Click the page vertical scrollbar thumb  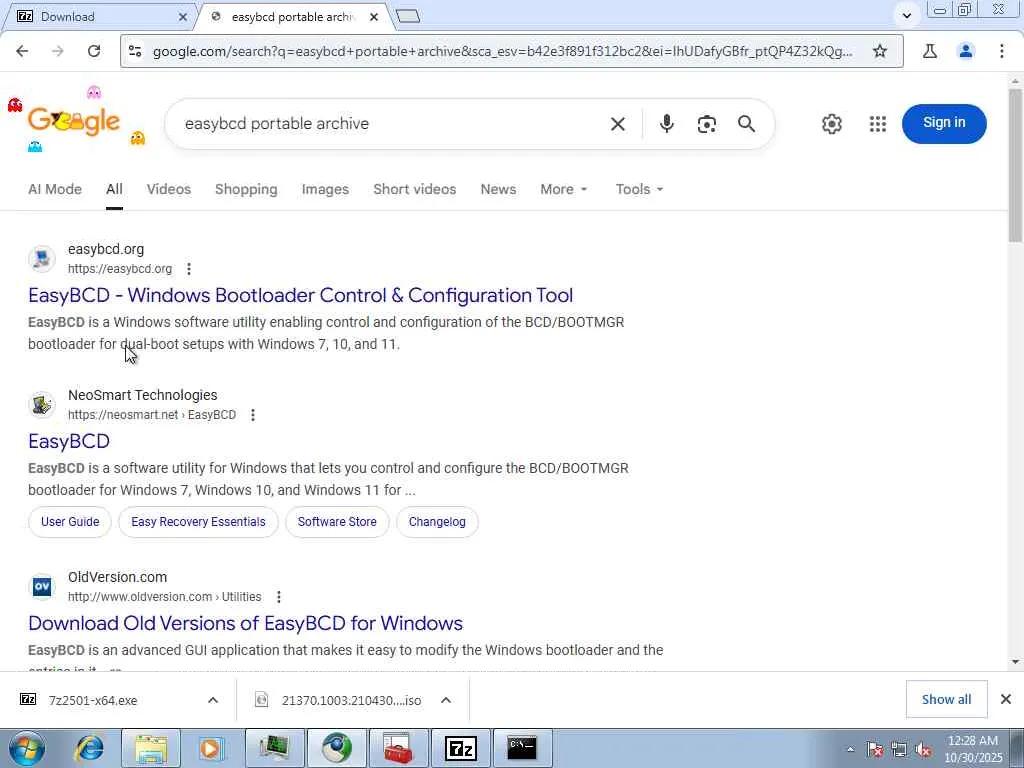(x=1015, y=165)
